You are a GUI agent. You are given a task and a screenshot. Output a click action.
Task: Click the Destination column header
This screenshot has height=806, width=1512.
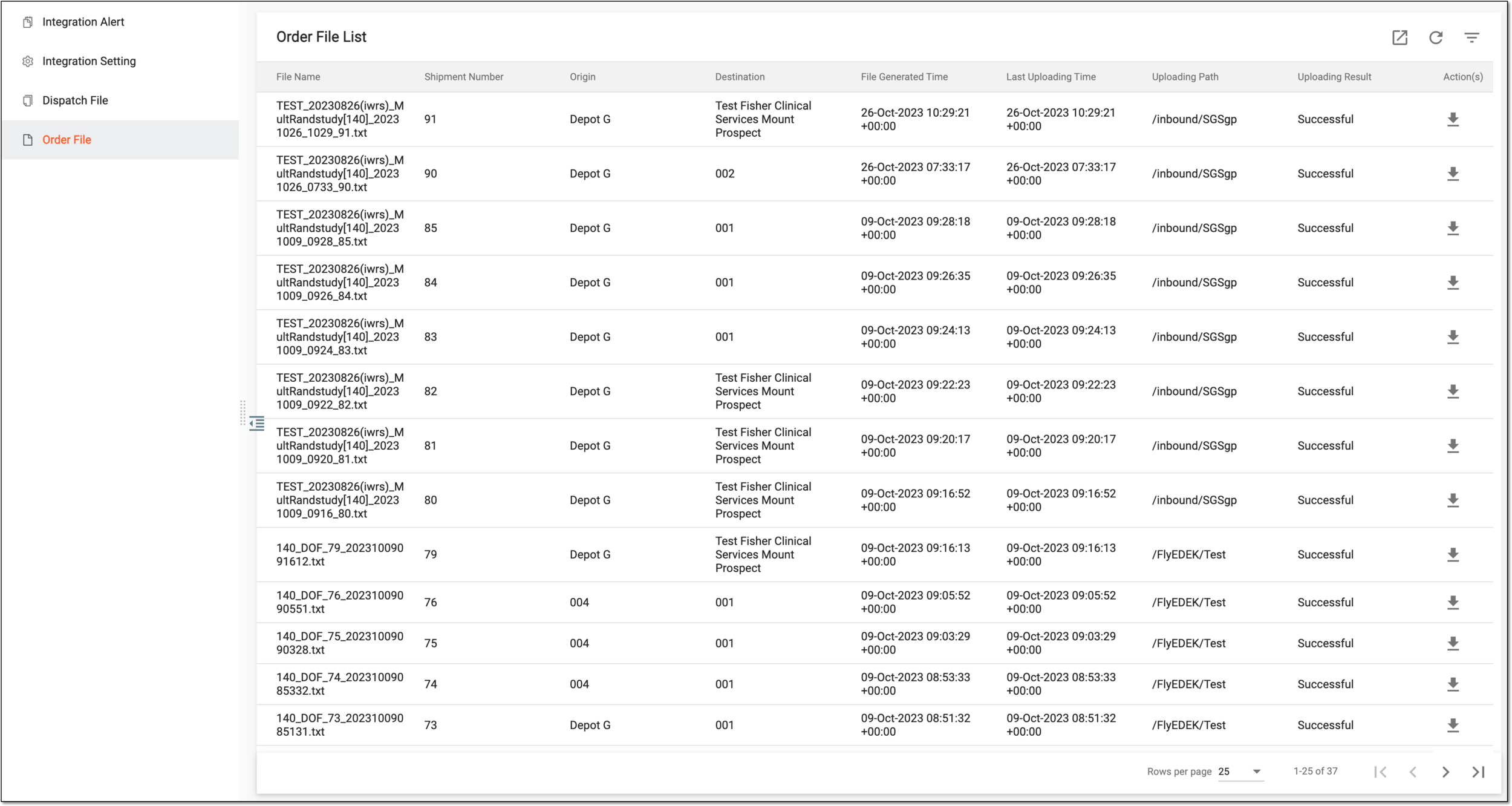740,77
